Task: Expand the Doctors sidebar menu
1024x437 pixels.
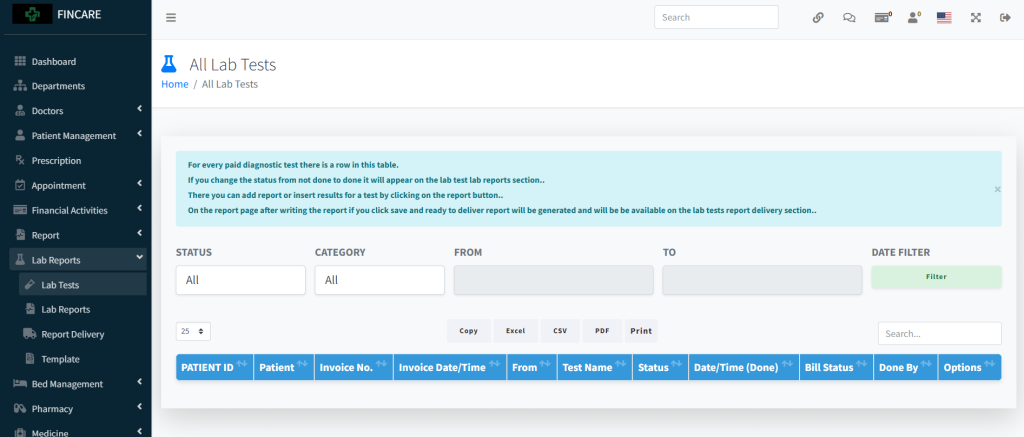Action: click(75, 111)
